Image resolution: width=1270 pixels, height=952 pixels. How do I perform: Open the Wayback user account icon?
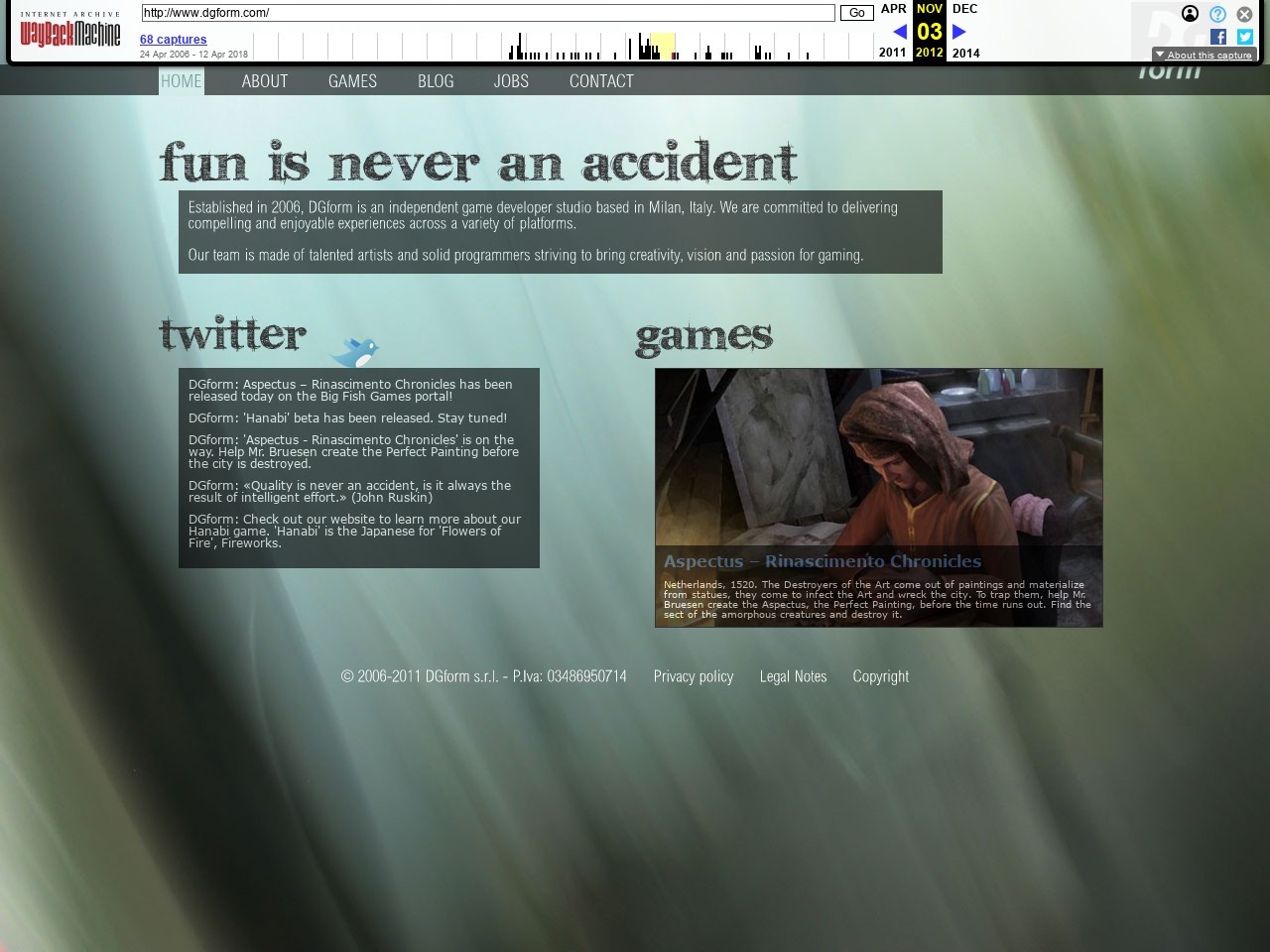pos(1190,14)
